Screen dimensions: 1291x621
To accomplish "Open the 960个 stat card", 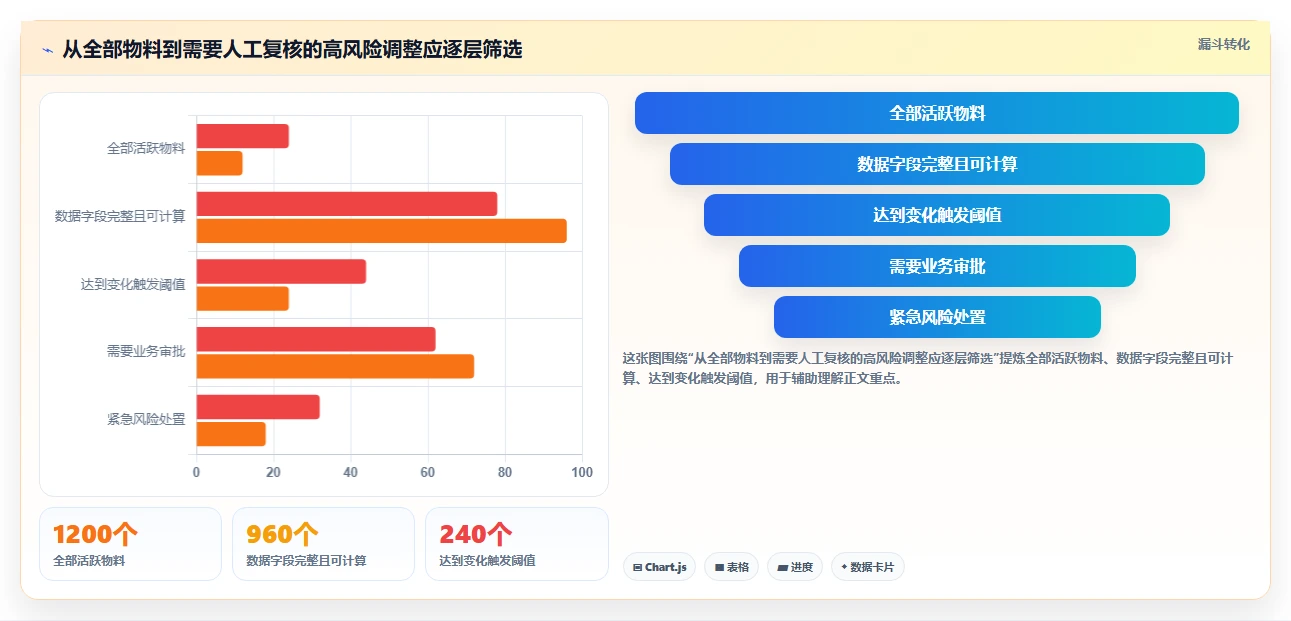I will [x=323, y=544].
